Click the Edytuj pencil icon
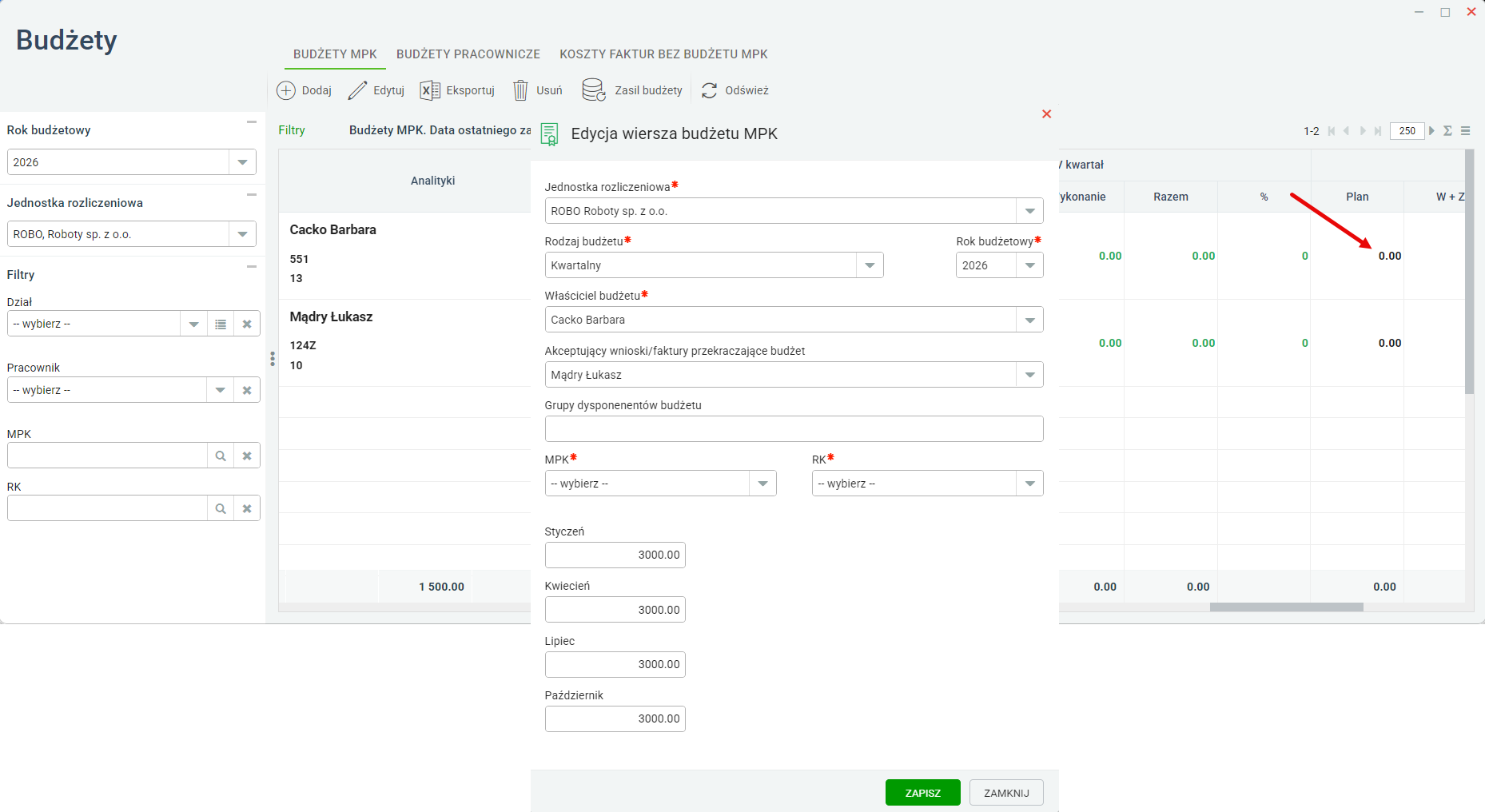The width and height of the screenshot is (1485, 812). coord(357,90)
